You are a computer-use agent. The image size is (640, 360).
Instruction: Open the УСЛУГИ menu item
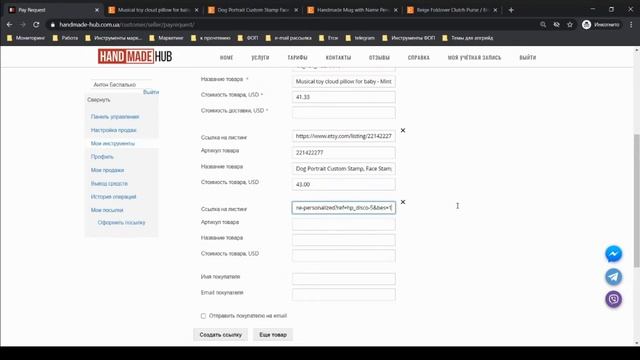tap(260, 58)
